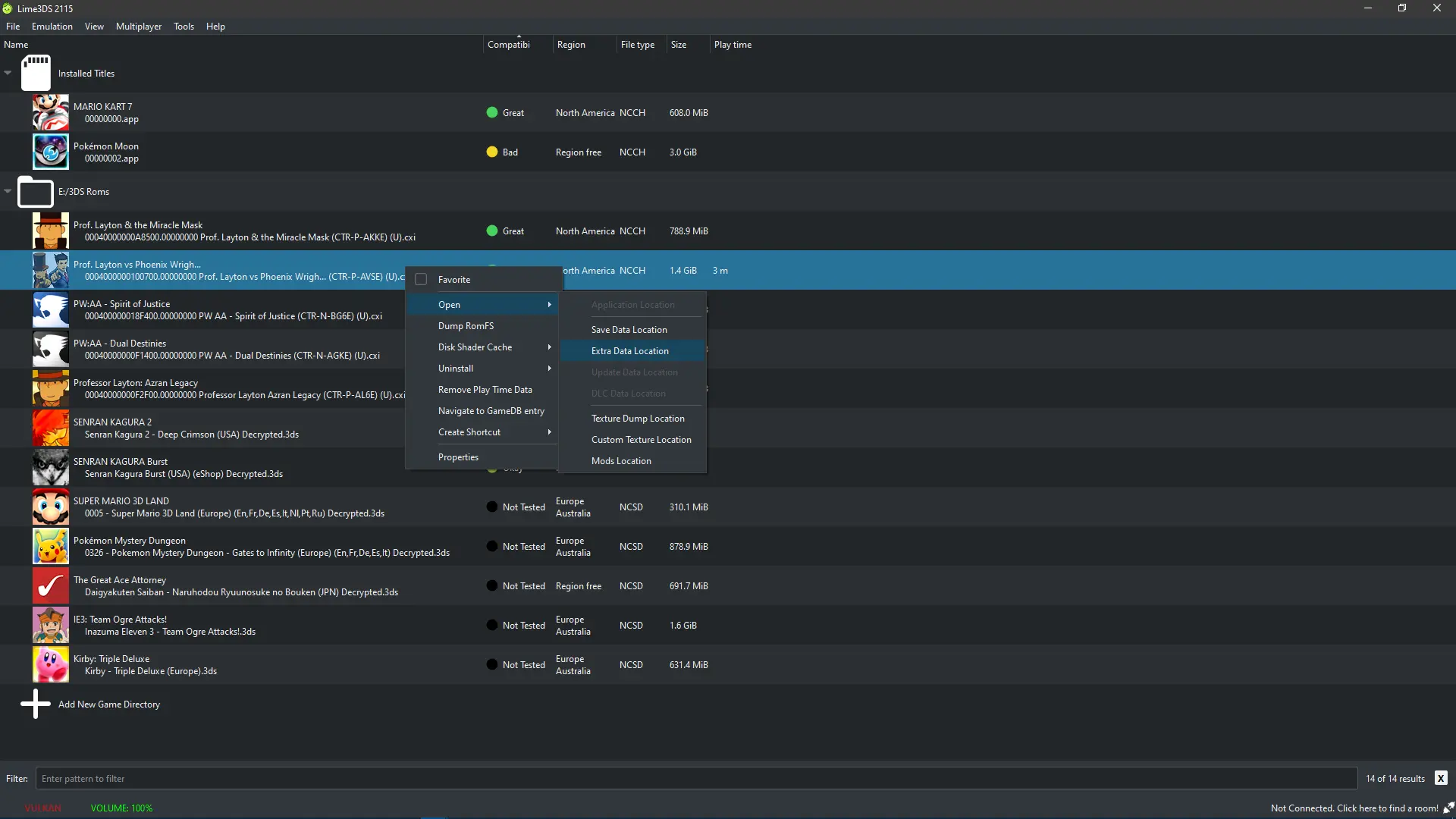Sort by the Play time column header
The height and width of the screenshot is (819, 1456).
733,44
